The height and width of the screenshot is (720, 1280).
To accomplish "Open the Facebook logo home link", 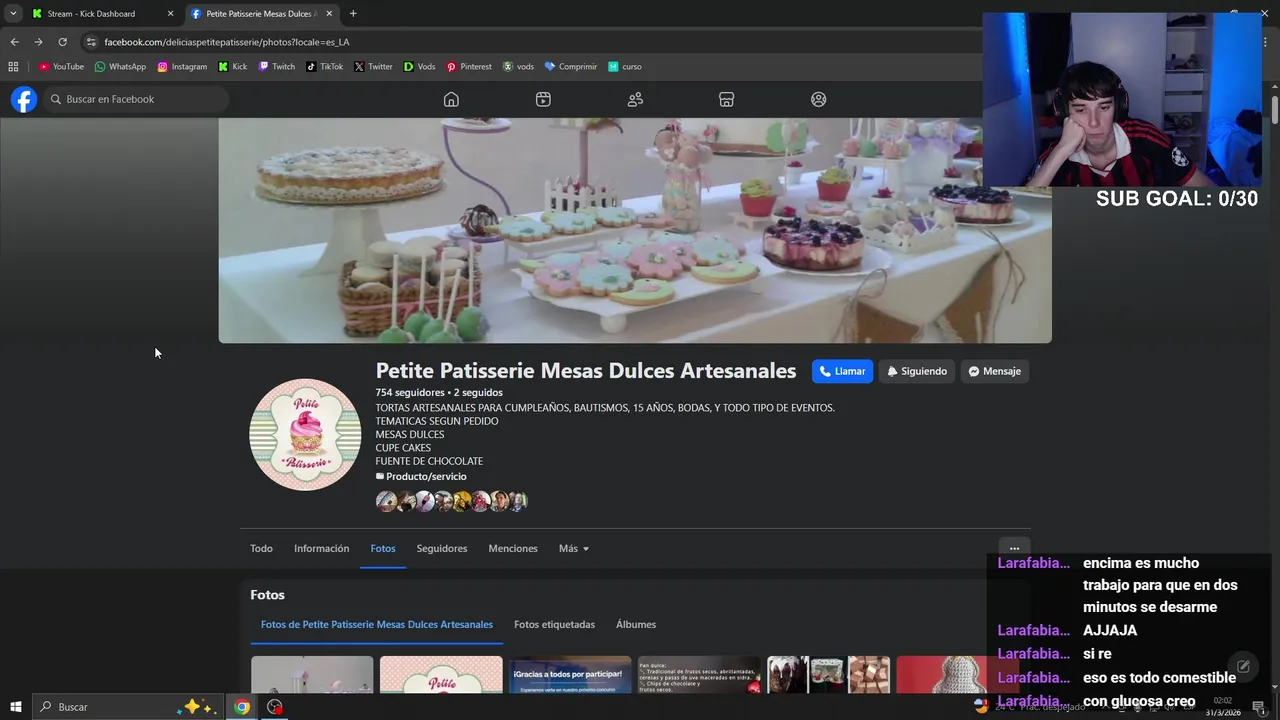I will (24, 99).
